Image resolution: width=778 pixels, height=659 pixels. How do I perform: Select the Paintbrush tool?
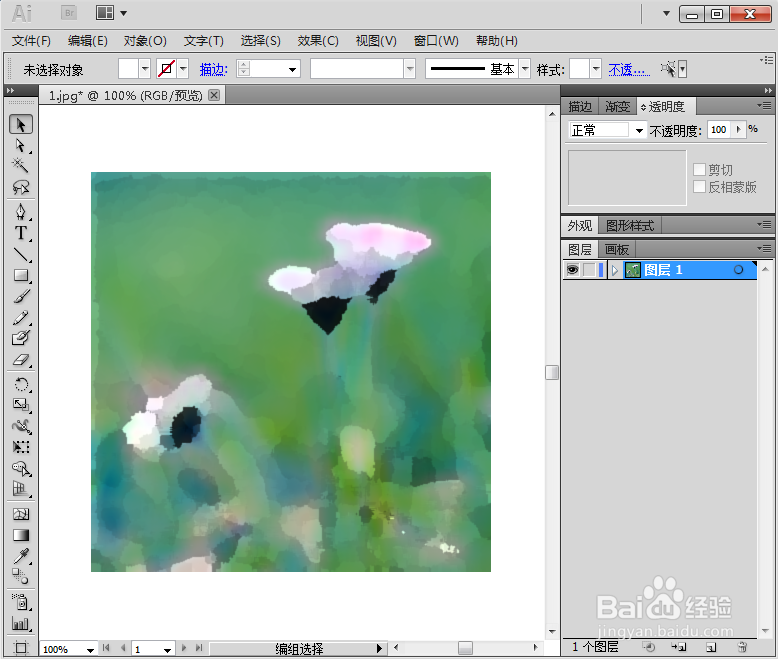[21, 296]
